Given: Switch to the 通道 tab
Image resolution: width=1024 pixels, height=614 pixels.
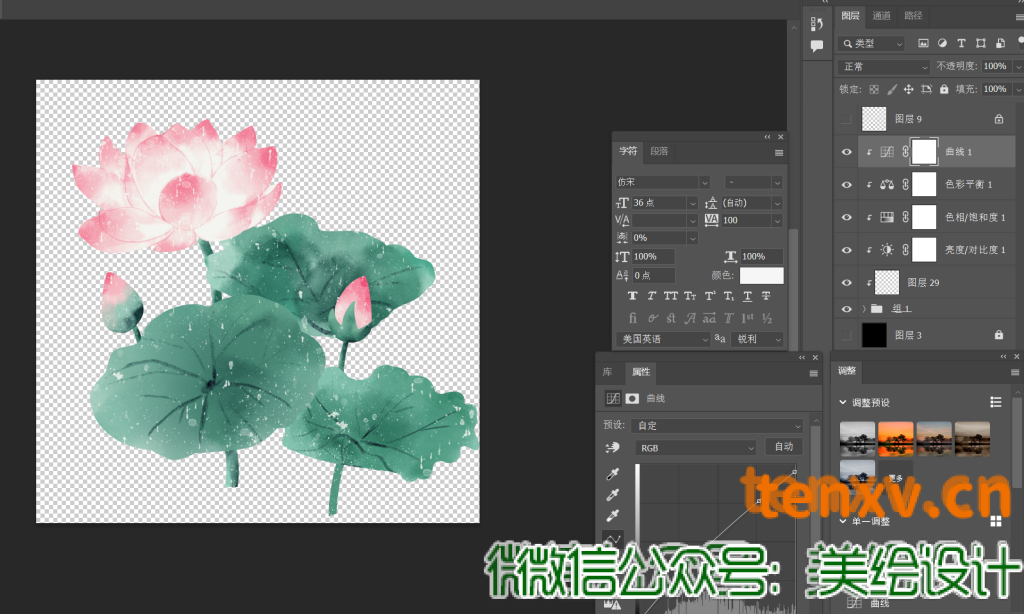Looking at the screenshot, I should click(x=881, y=16).
